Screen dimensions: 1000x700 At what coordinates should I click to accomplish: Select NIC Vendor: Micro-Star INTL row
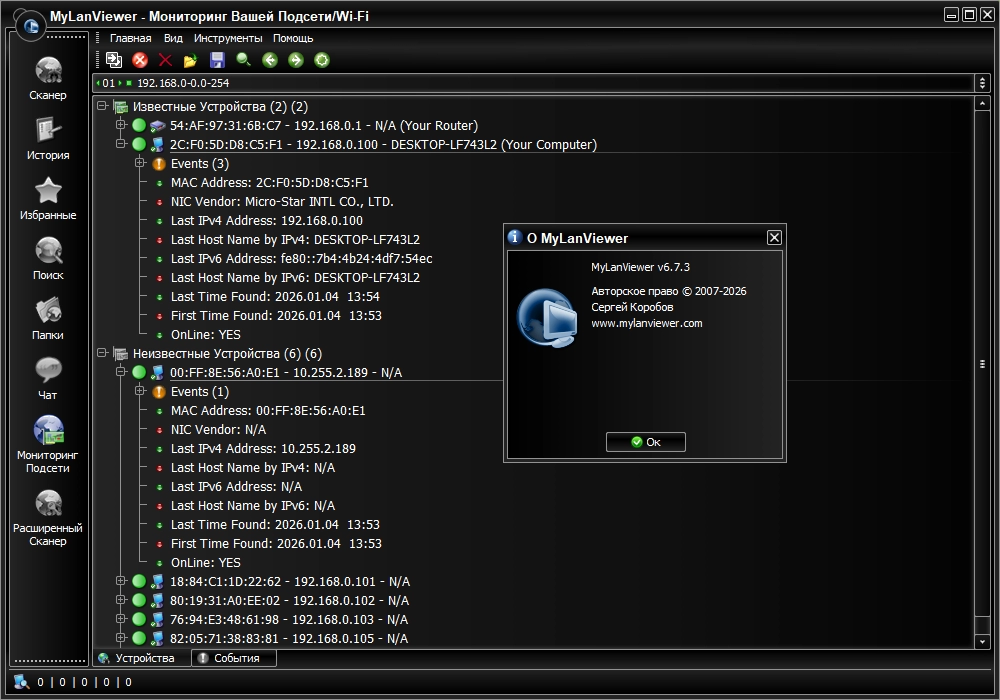click(282, 201)
